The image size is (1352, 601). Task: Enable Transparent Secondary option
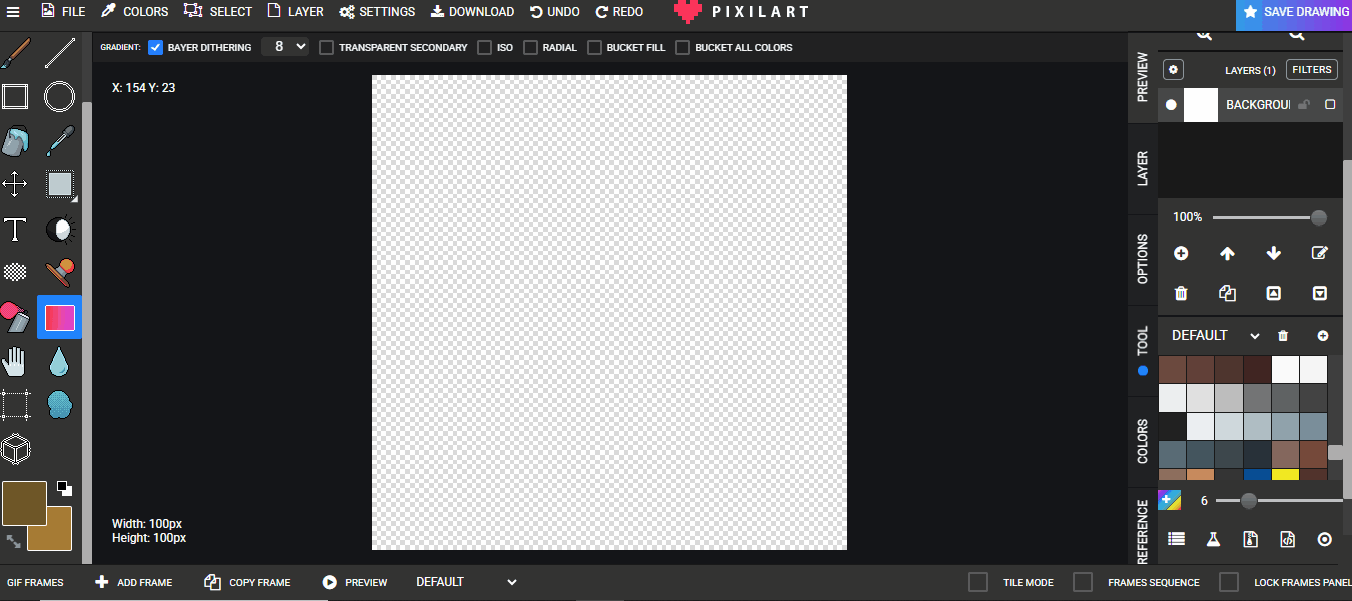coord(326,47)
